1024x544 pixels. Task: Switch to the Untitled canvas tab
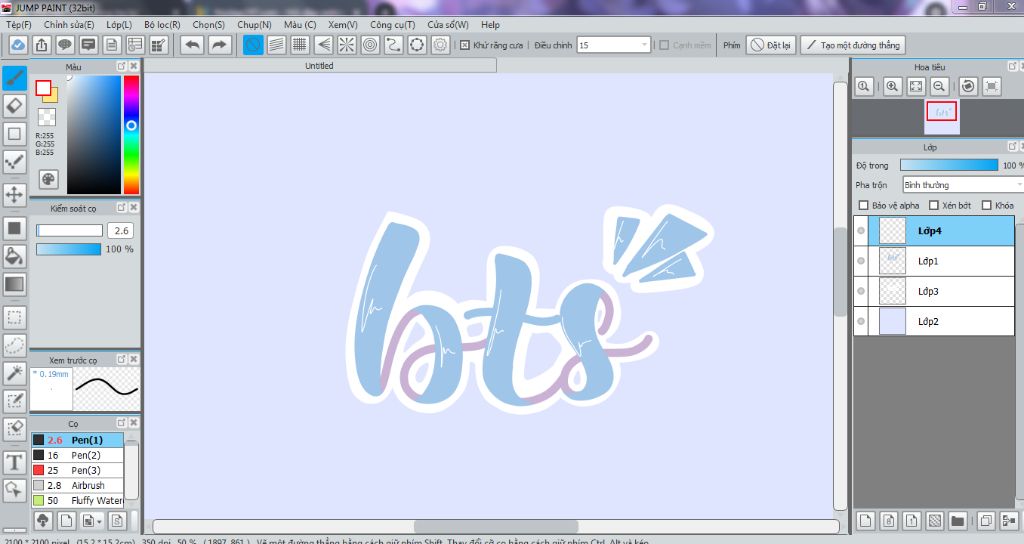(319, 66)
